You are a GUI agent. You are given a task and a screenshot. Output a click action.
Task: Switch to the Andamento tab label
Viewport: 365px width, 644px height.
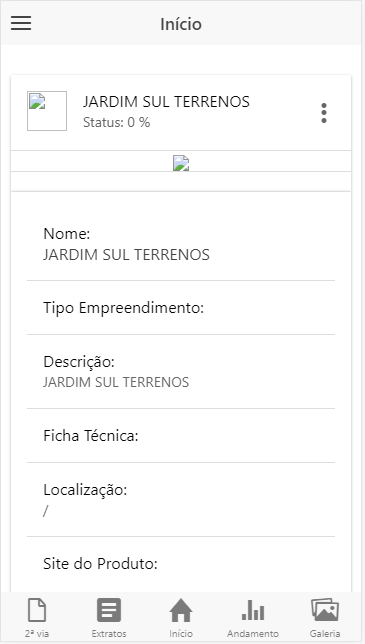point(253,633)
